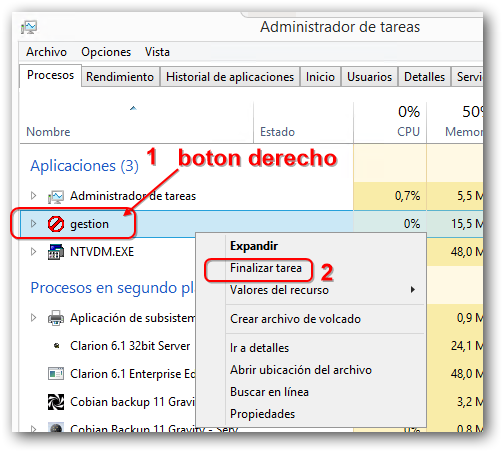This screenshot has height=452, width=503.
Task: Click the 0% CPU value of gestion
Action: point(412,224)
